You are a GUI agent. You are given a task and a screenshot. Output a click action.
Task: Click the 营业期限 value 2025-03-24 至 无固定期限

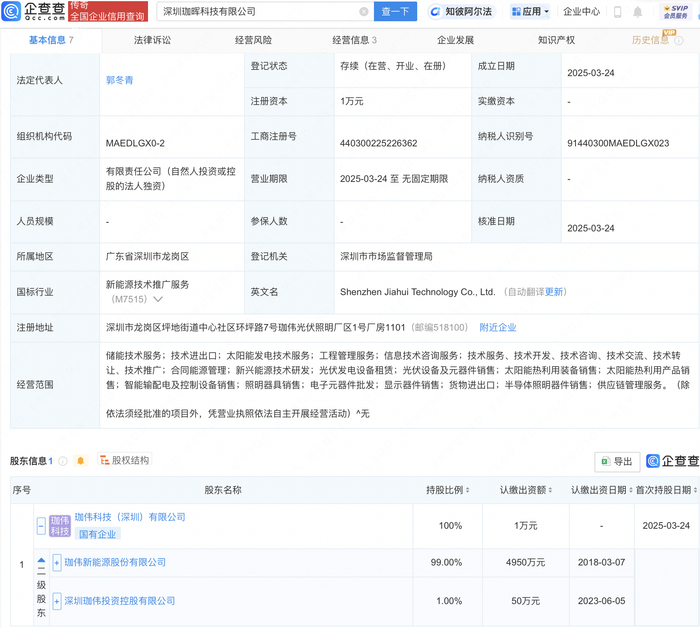[x=394, y=179]
